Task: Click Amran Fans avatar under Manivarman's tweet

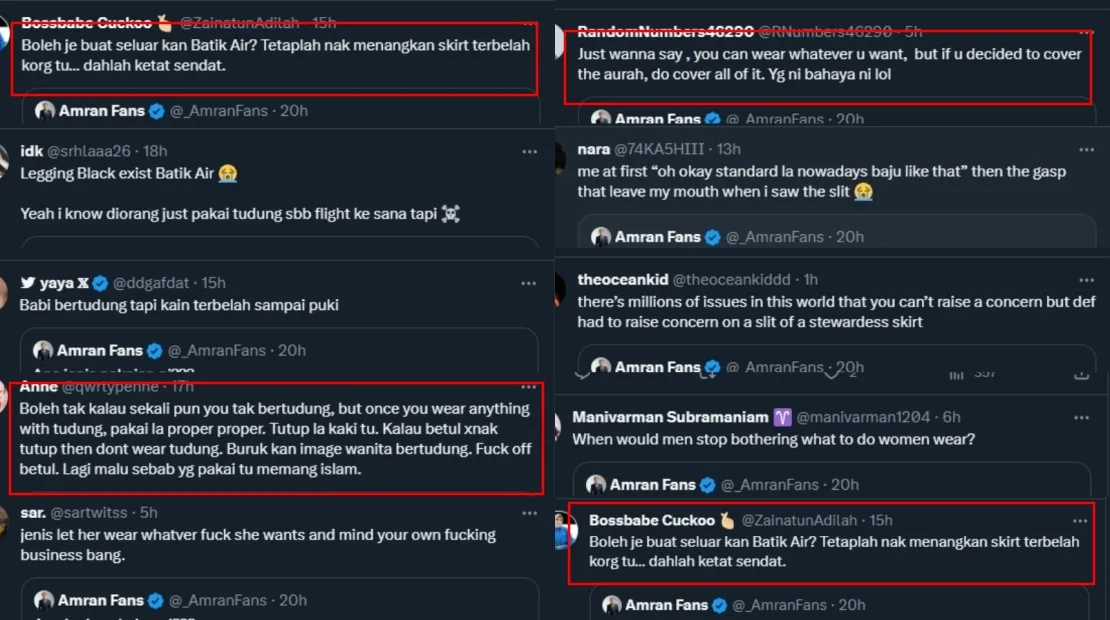Action: tap(598, 484)
